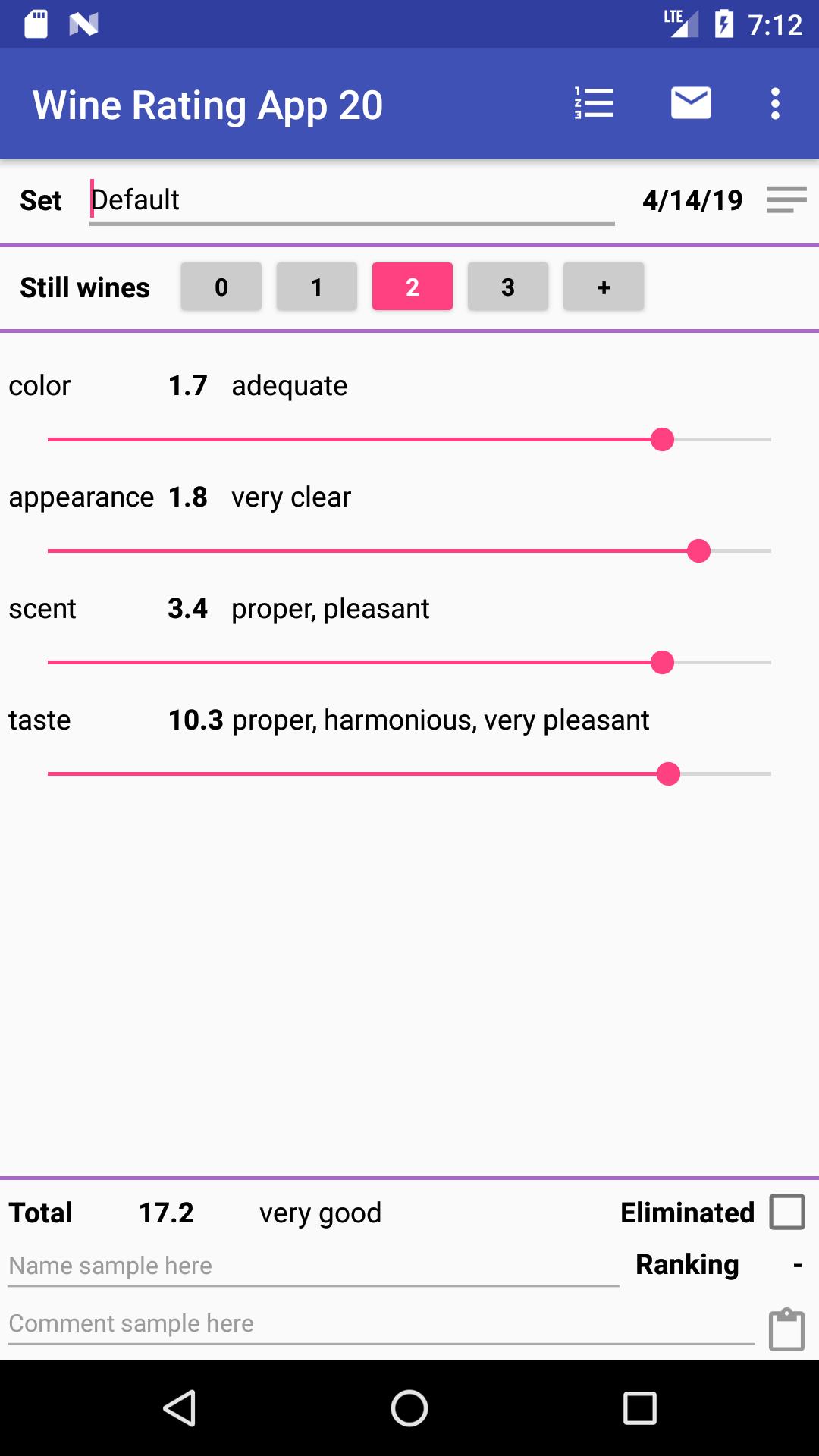Open the set list lines icon

(786, 200)
